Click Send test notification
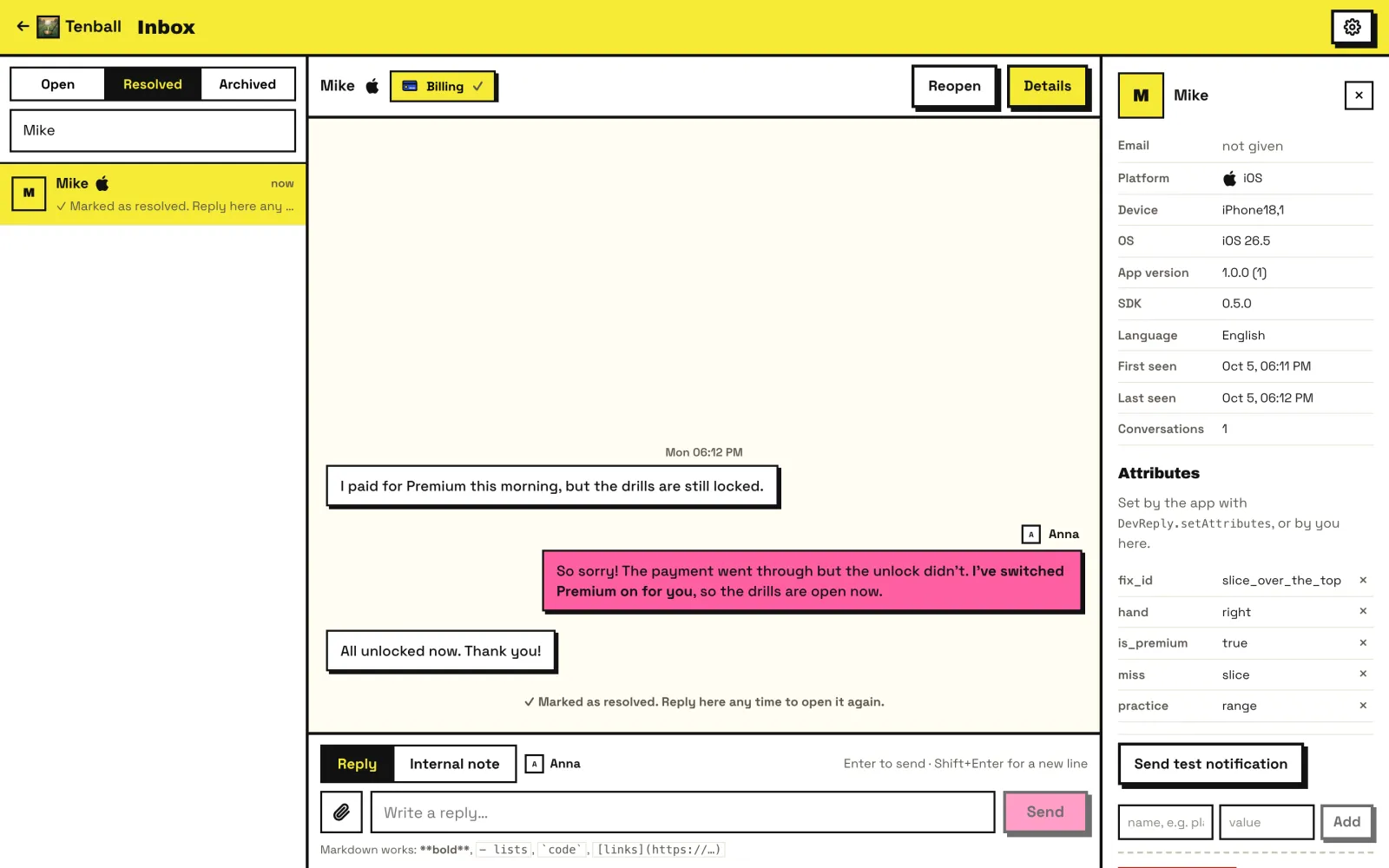This screenshot has height=868, width=1389. tap(1211, 764)
